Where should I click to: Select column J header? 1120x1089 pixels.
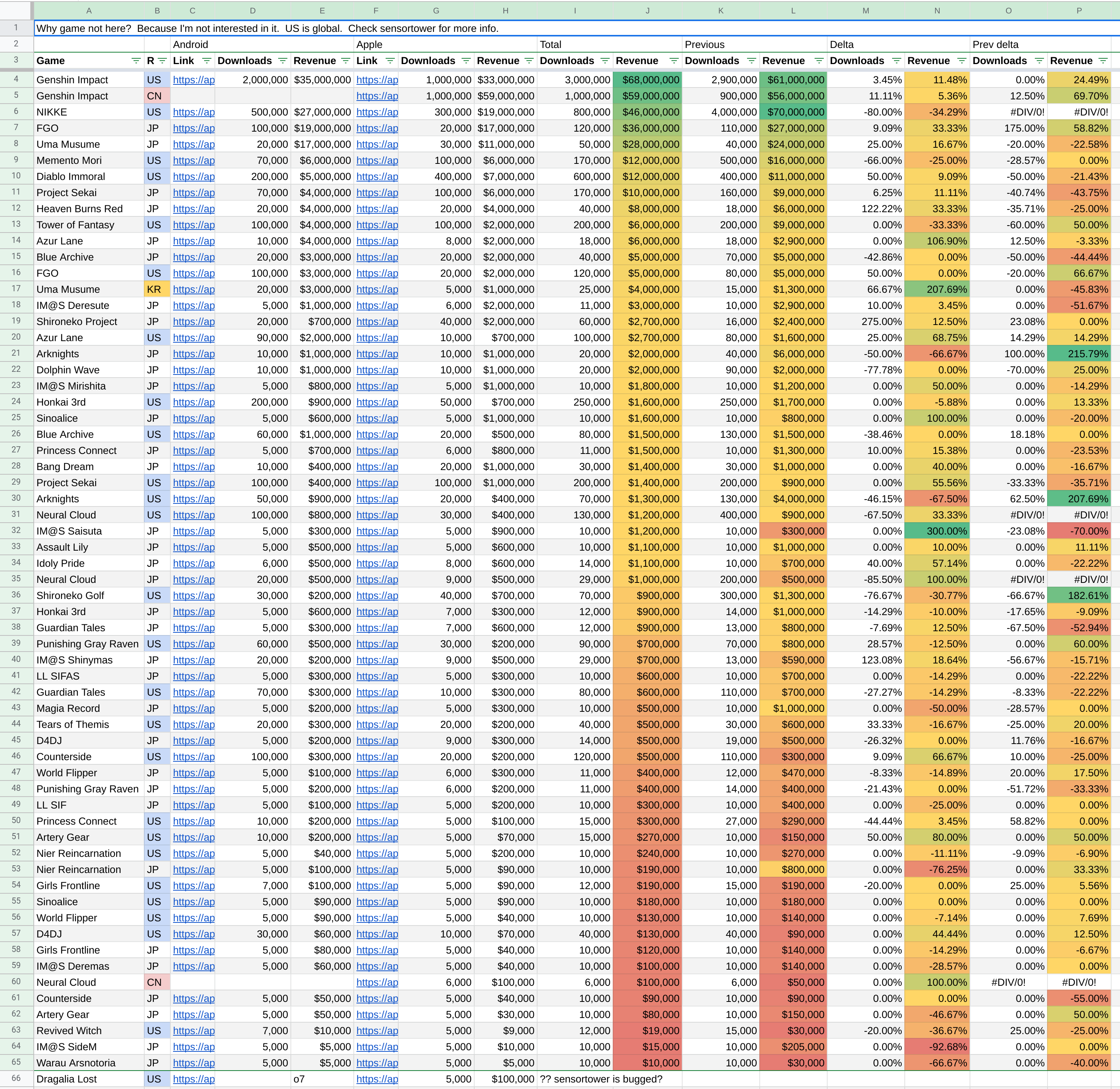[648, 10]
